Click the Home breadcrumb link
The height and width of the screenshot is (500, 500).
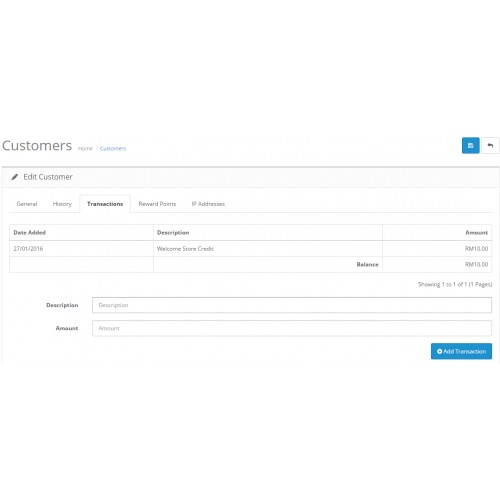tap(85, 148)
